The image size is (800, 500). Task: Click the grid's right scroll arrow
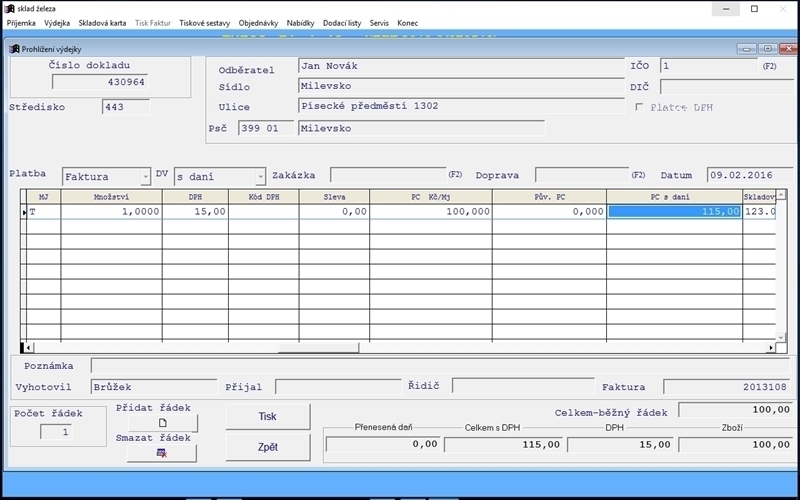tap(770, 347)
